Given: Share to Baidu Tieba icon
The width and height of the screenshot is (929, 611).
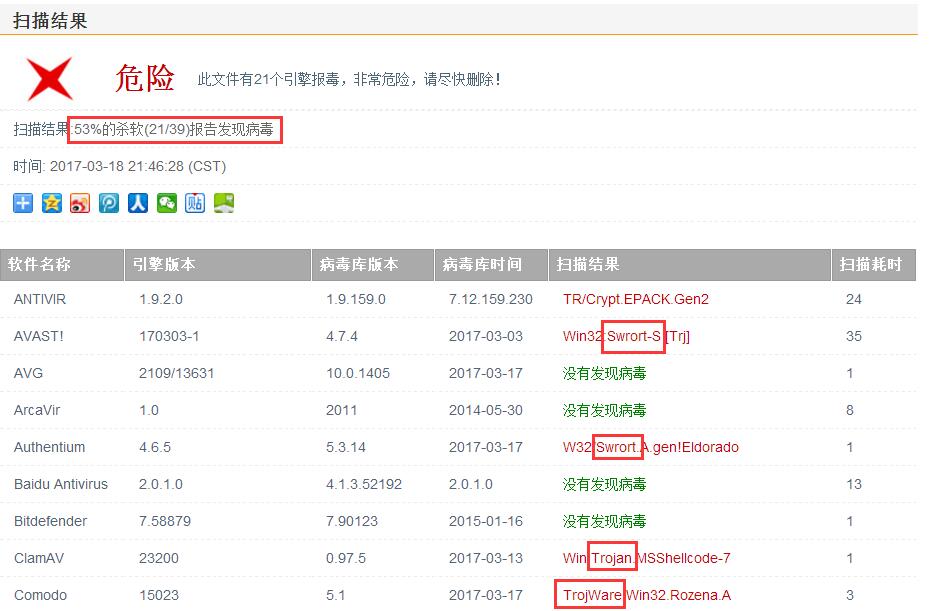Looking at the screenshot, I should (x=195, y=203).
